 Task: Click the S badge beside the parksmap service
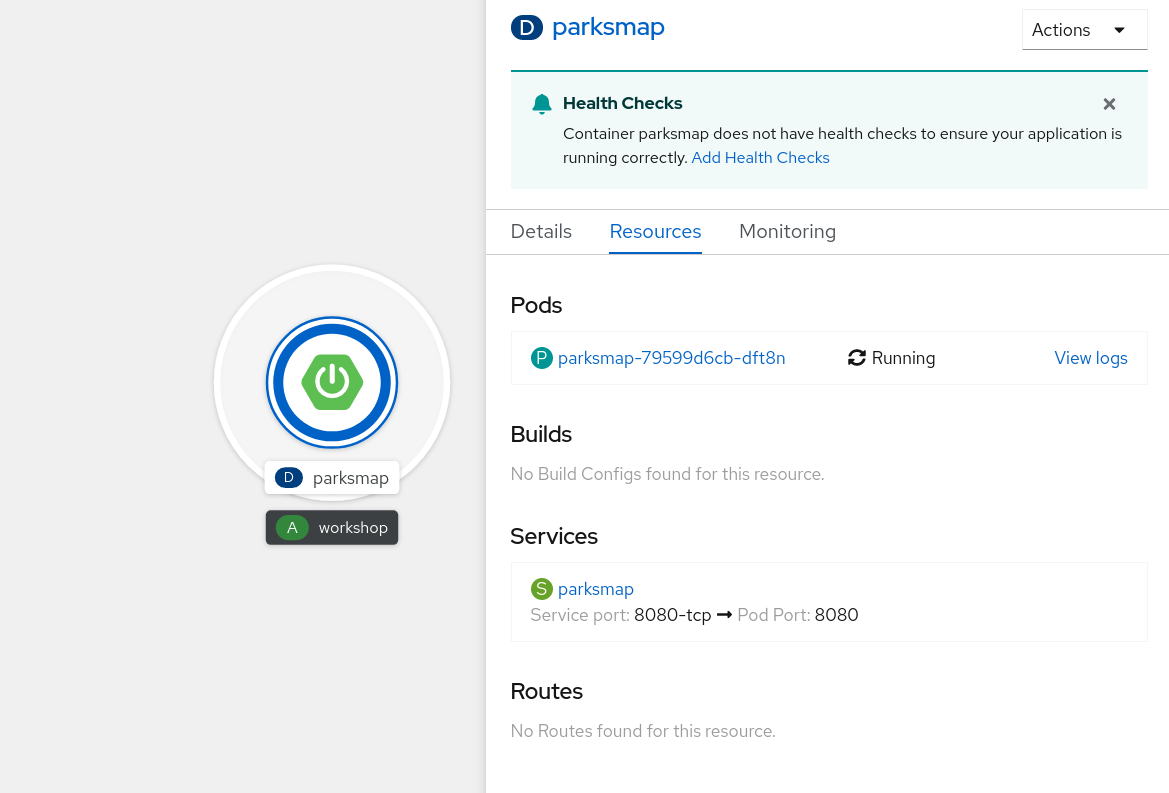pyautogui.click(x=542, y=589)
